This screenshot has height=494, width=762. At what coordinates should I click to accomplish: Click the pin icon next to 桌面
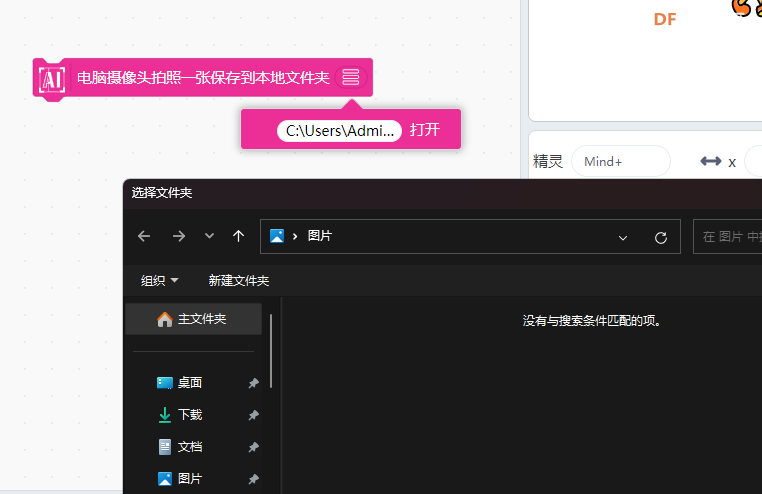click(253, 383)
